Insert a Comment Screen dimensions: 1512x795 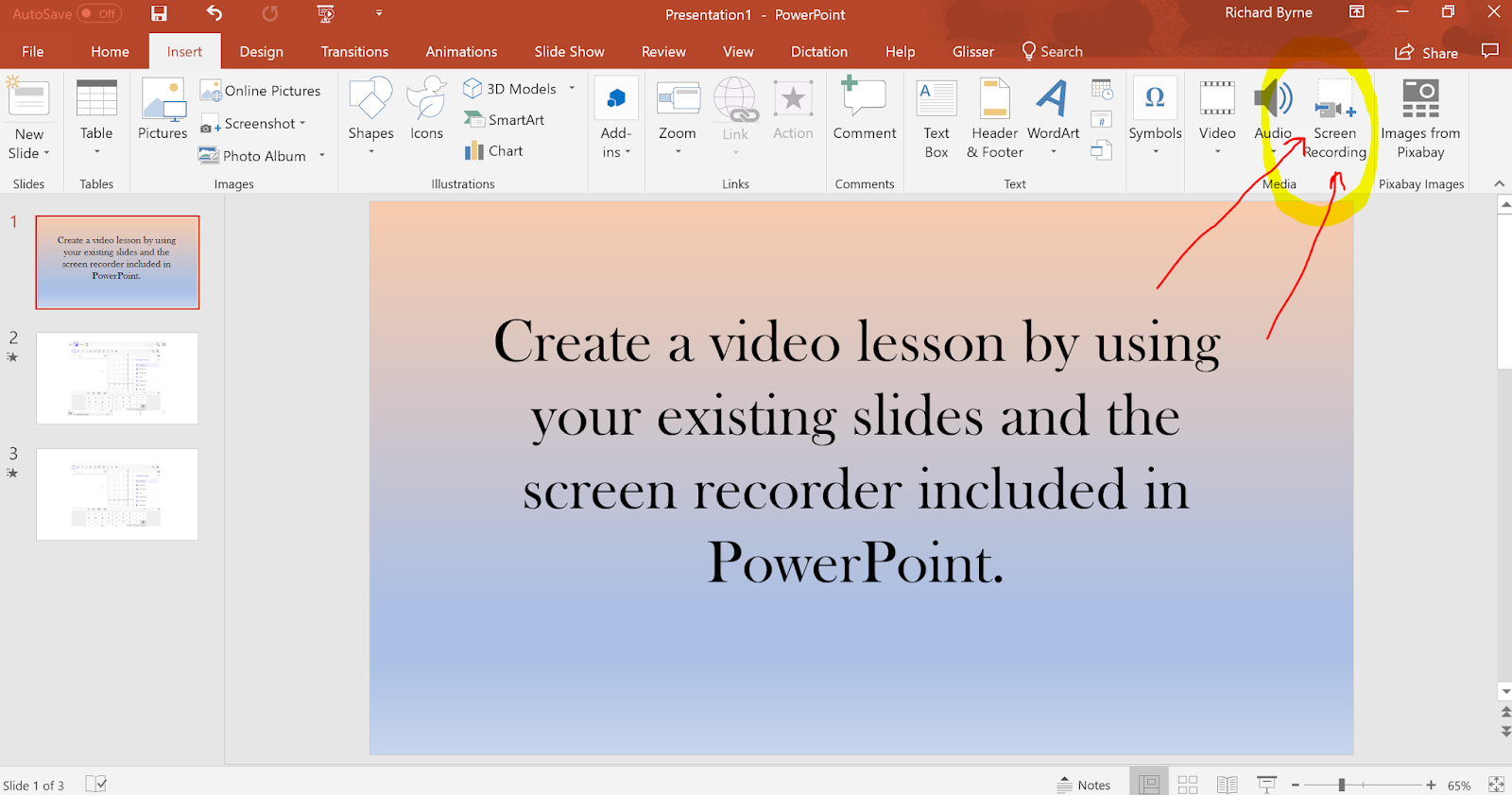(x=864, y=110)
